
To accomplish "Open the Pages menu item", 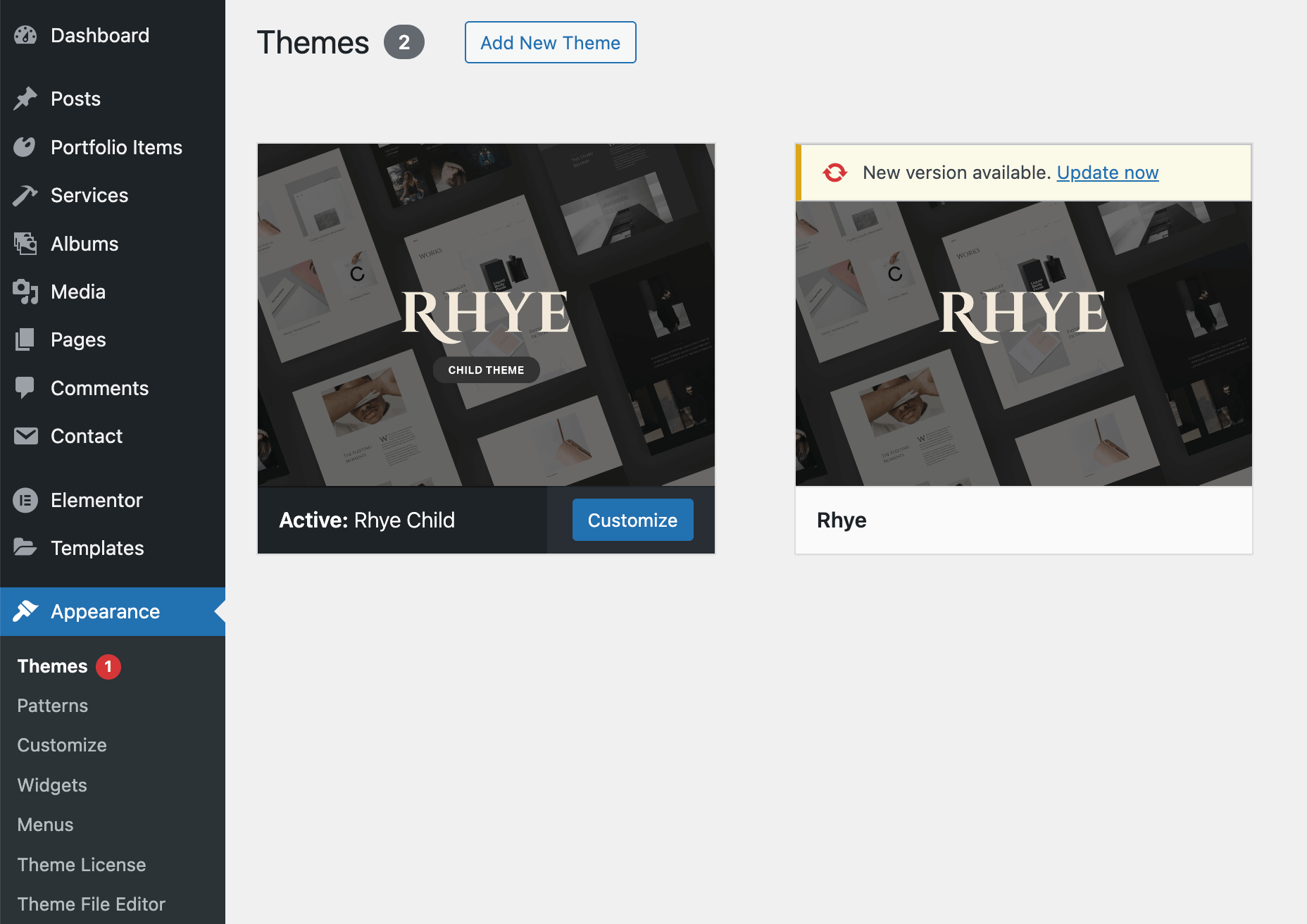I will coord(78,340).
